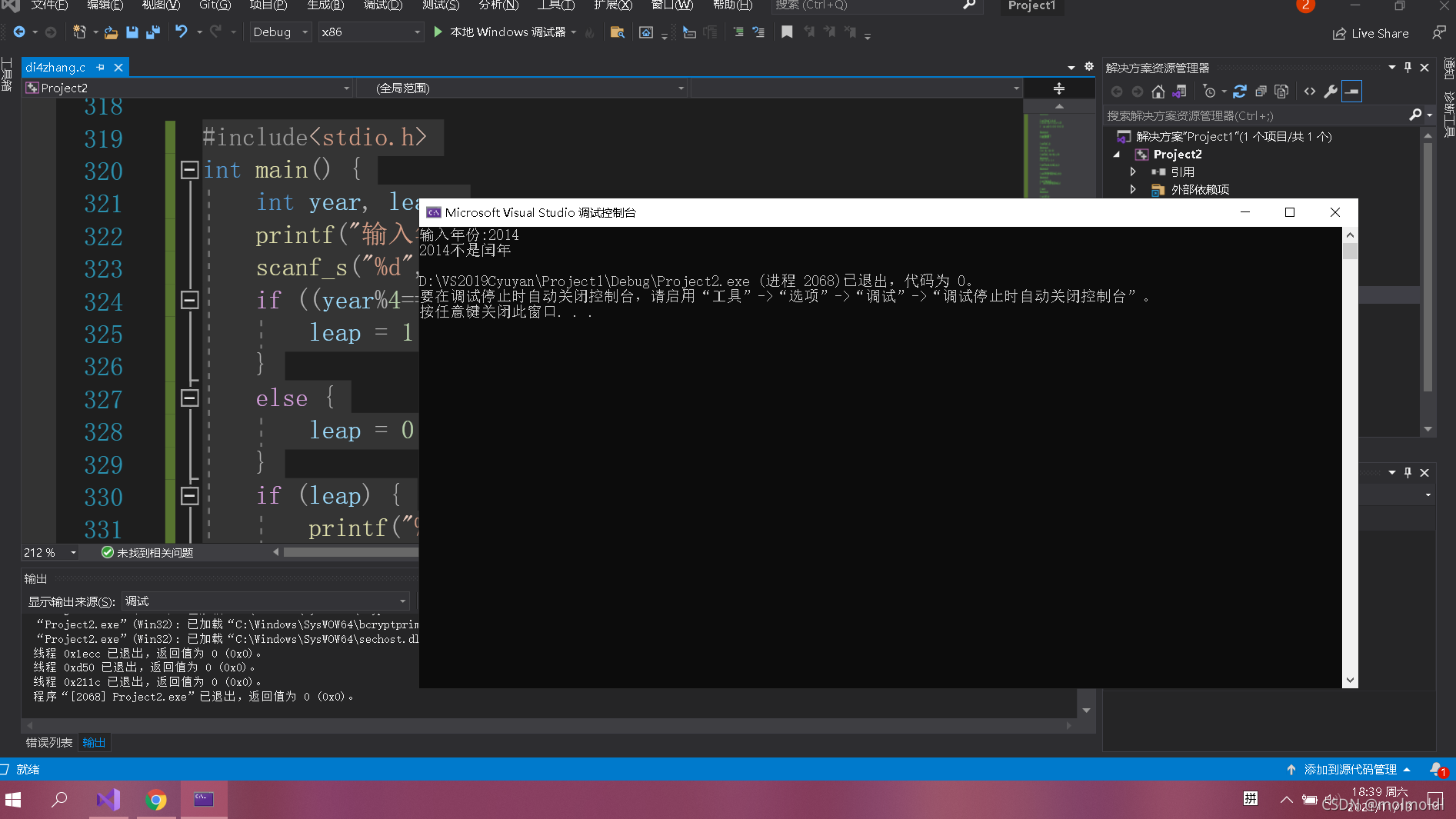Navigate backward in the toolbar

[19, 32]
